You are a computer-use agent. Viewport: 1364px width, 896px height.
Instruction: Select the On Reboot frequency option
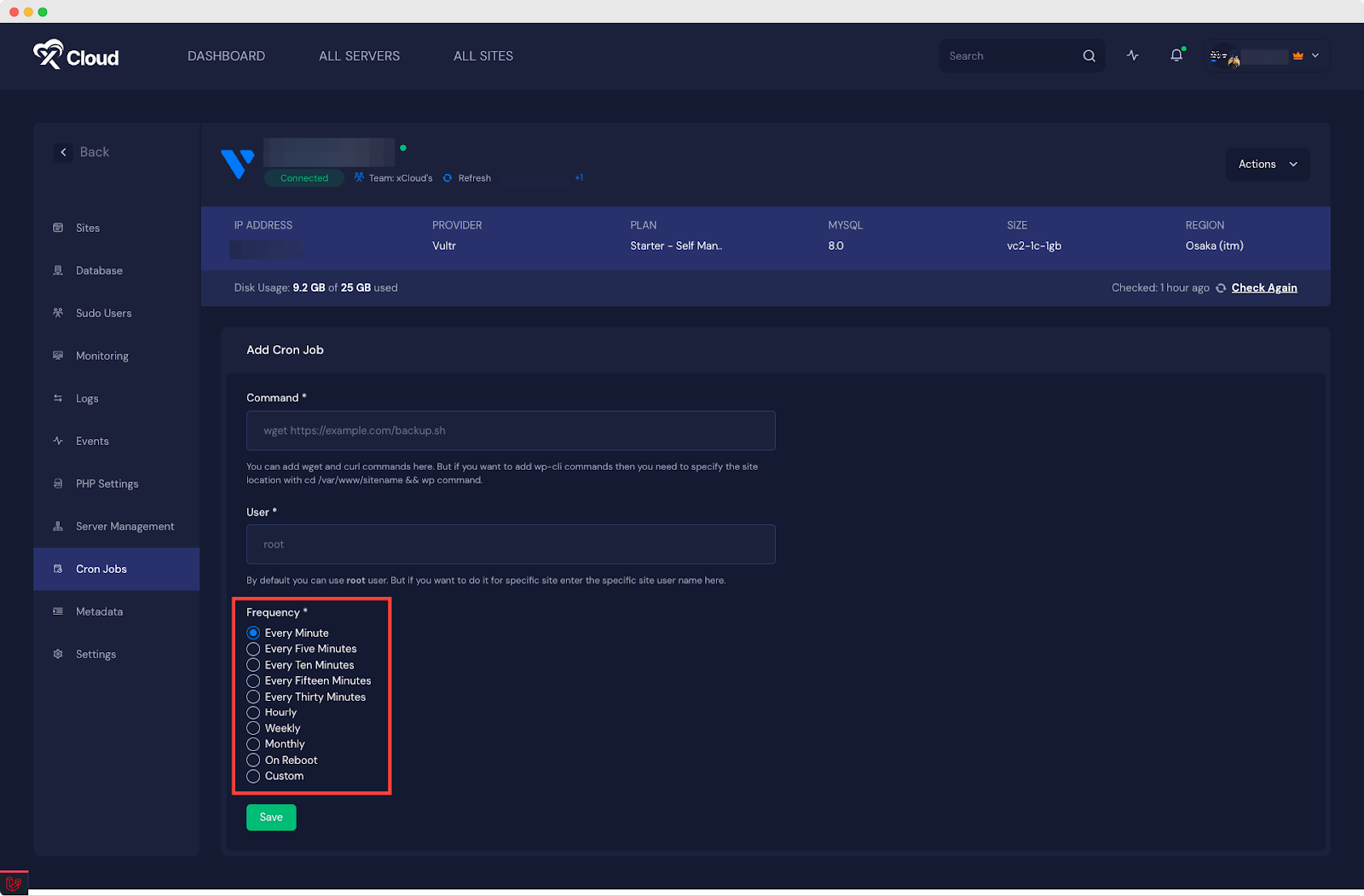click(x=253, y=760)
